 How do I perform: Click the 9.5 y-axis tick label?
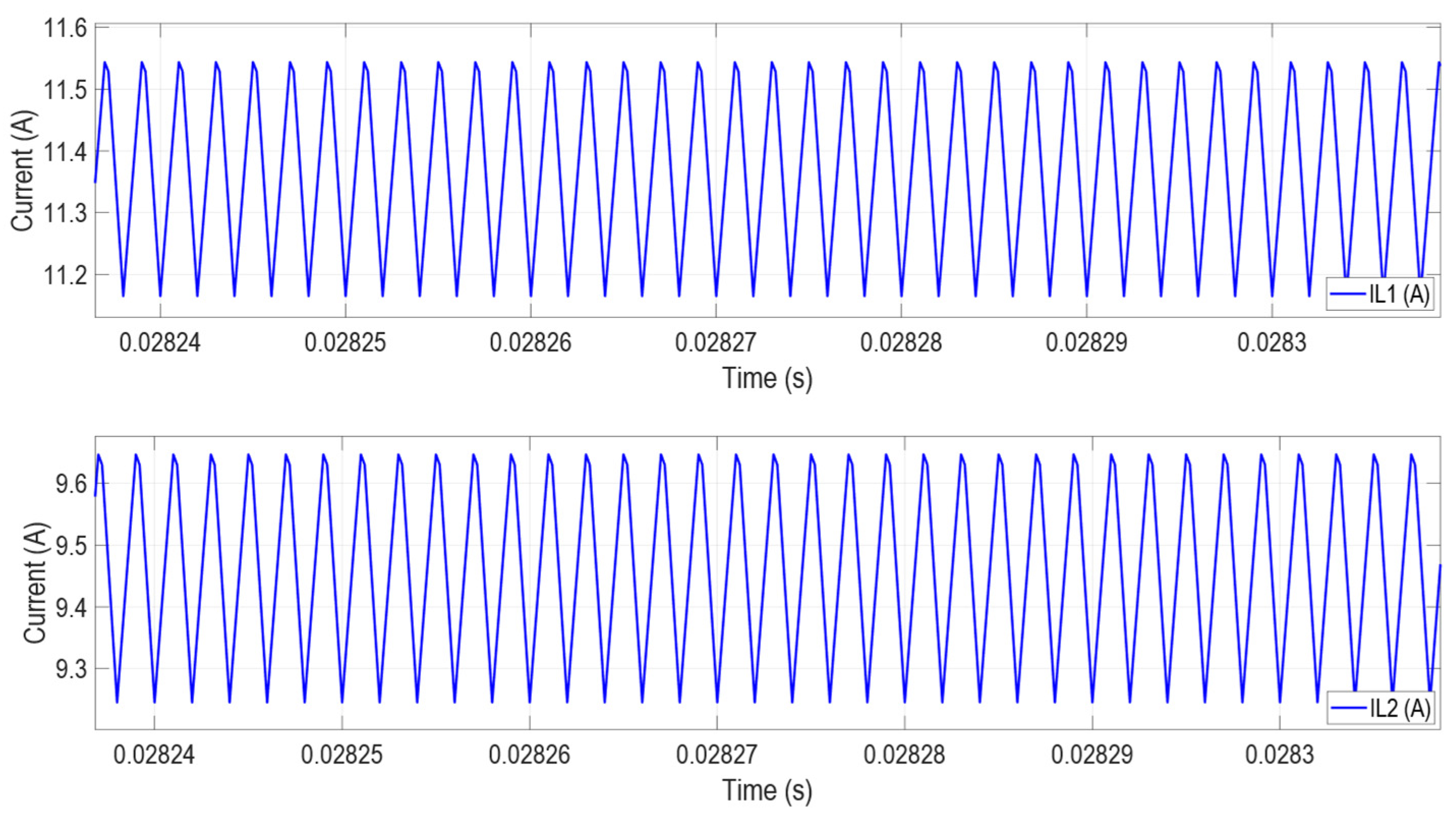point(71,545)
